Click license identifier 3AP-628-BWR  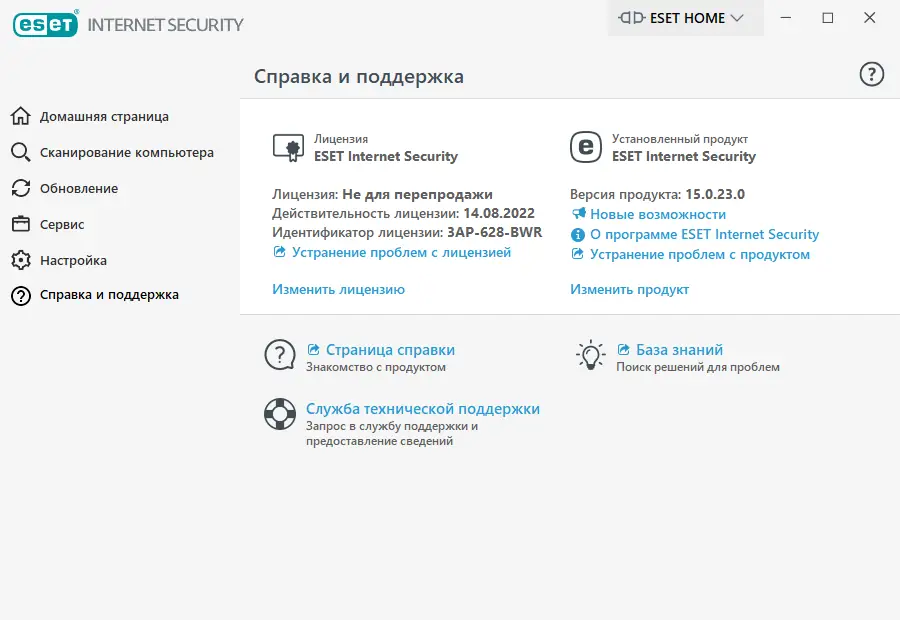[494, 232]
